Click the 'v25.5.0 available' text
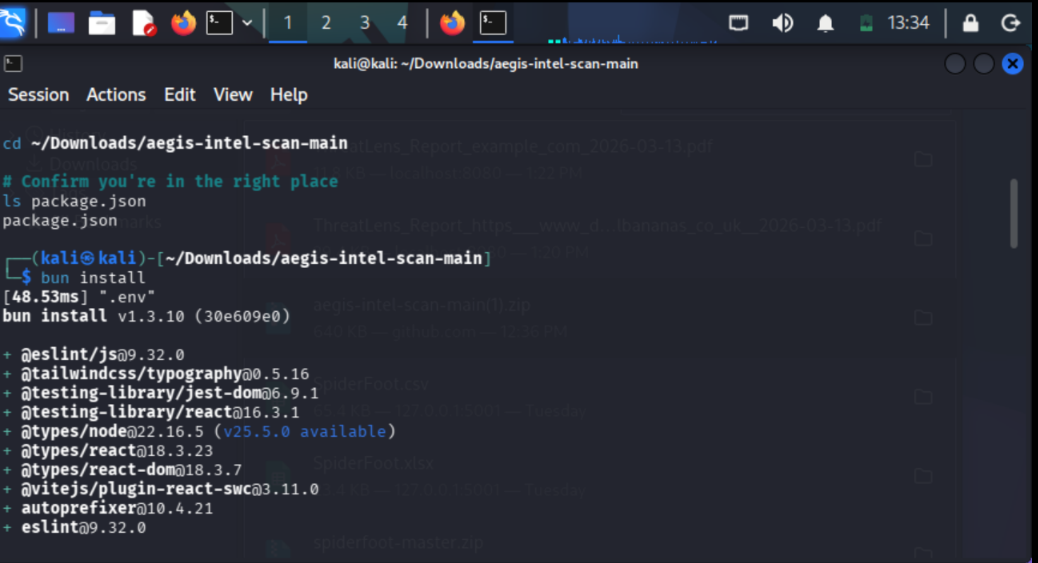Screen dimensions: 1038x563 point(305,431)
